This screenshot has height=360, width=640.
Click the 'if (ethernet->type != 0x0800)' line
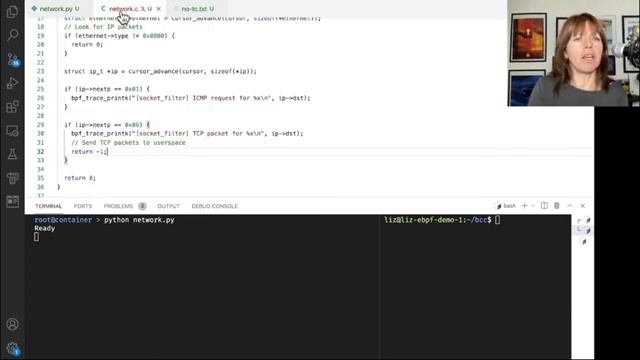click(119, 36)
